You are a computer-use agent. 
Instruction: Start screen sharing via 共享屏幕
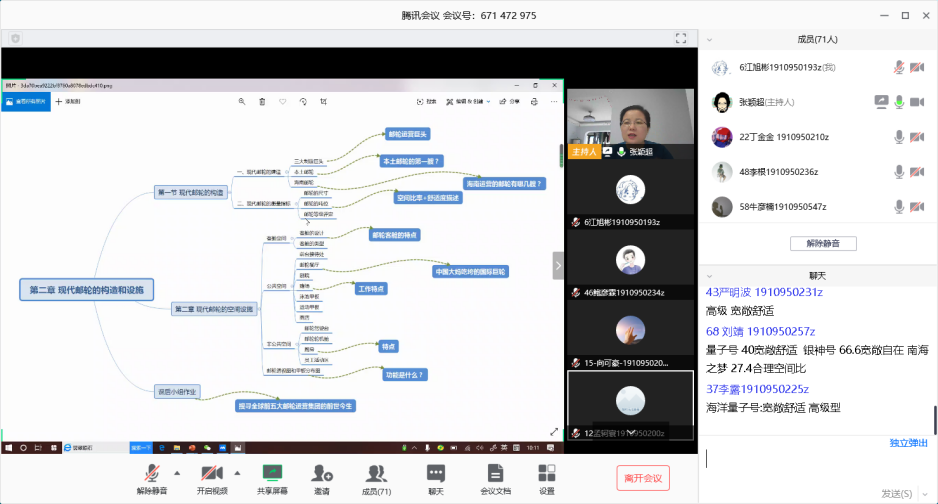[x=272, y=474]
